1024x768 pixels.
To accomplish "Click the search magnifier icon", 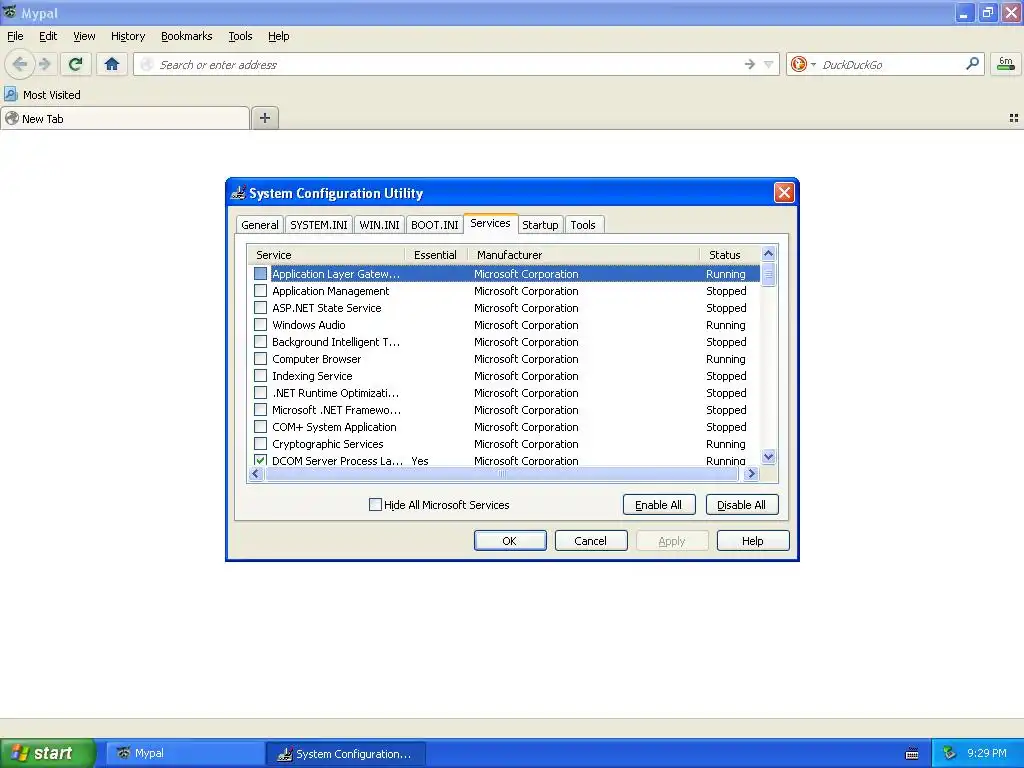I will click(972, 63).
